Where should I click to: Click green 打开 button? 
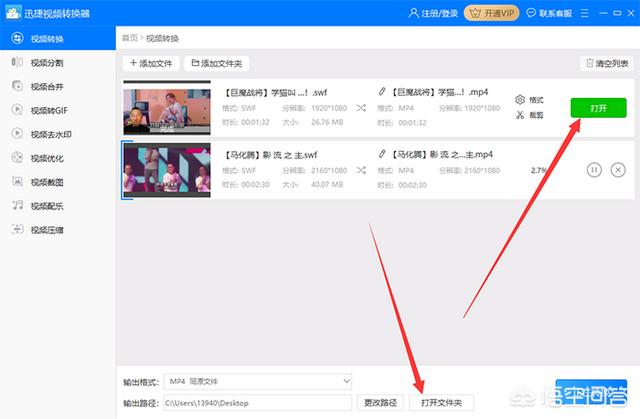tap(598, 108)
